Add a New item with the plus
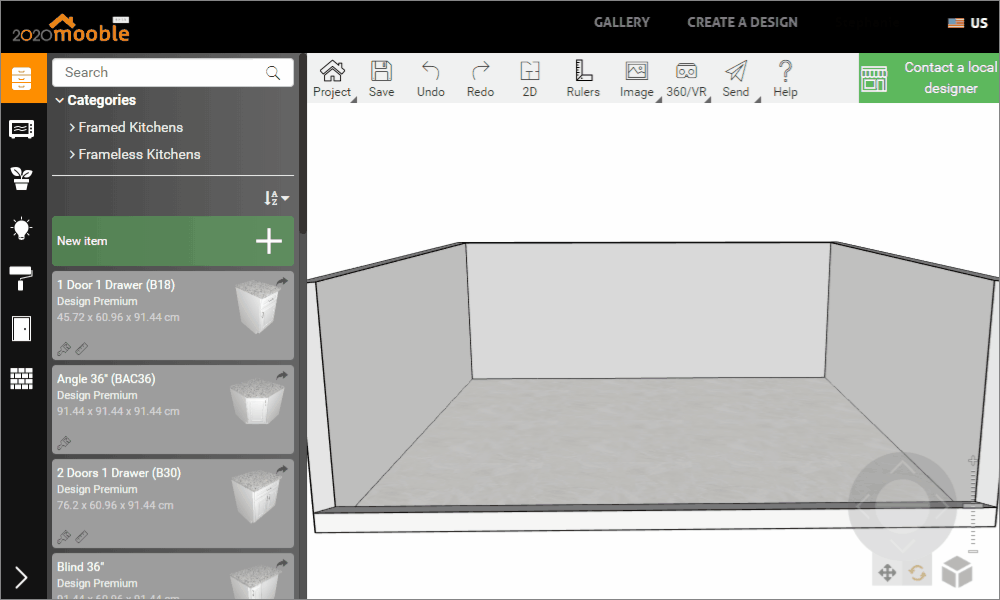 (268, 241)
